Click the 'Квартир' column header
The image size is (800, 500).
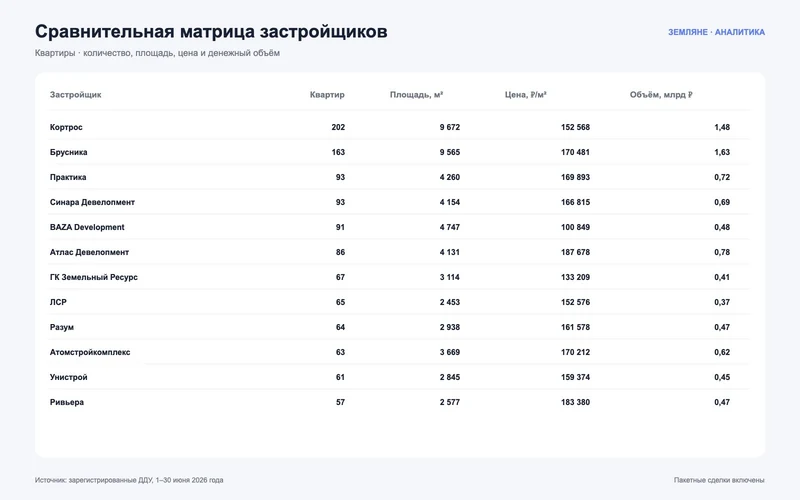(x=327, y=94)
